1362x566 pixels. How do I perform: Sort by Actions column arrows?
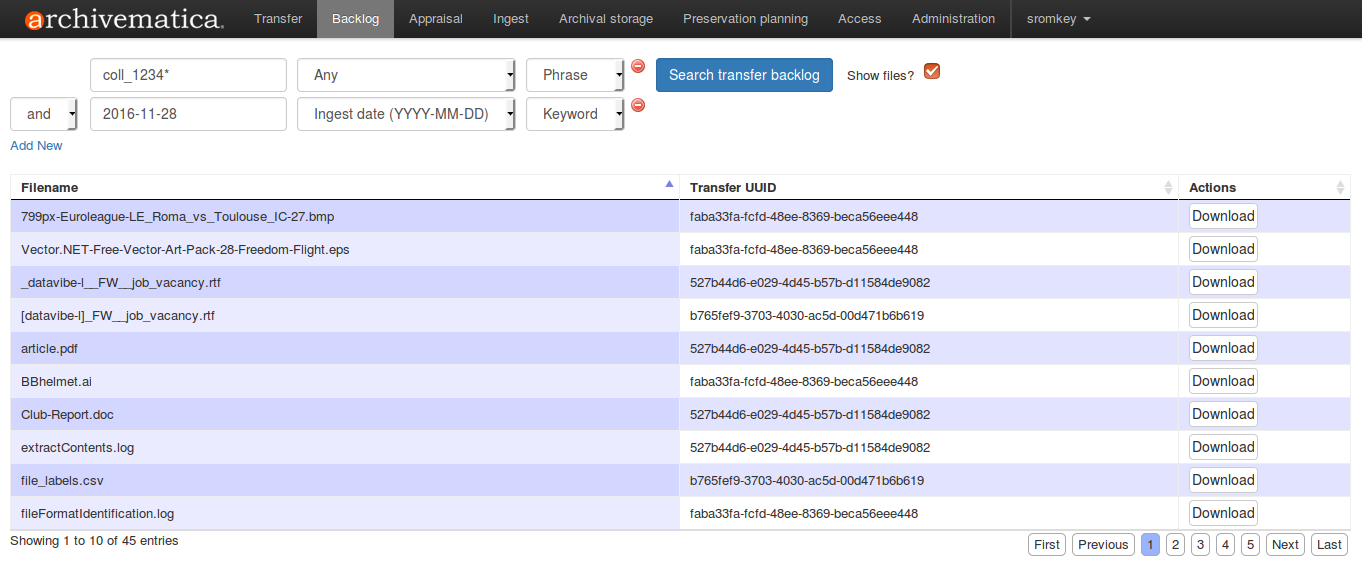(1340, 187)
